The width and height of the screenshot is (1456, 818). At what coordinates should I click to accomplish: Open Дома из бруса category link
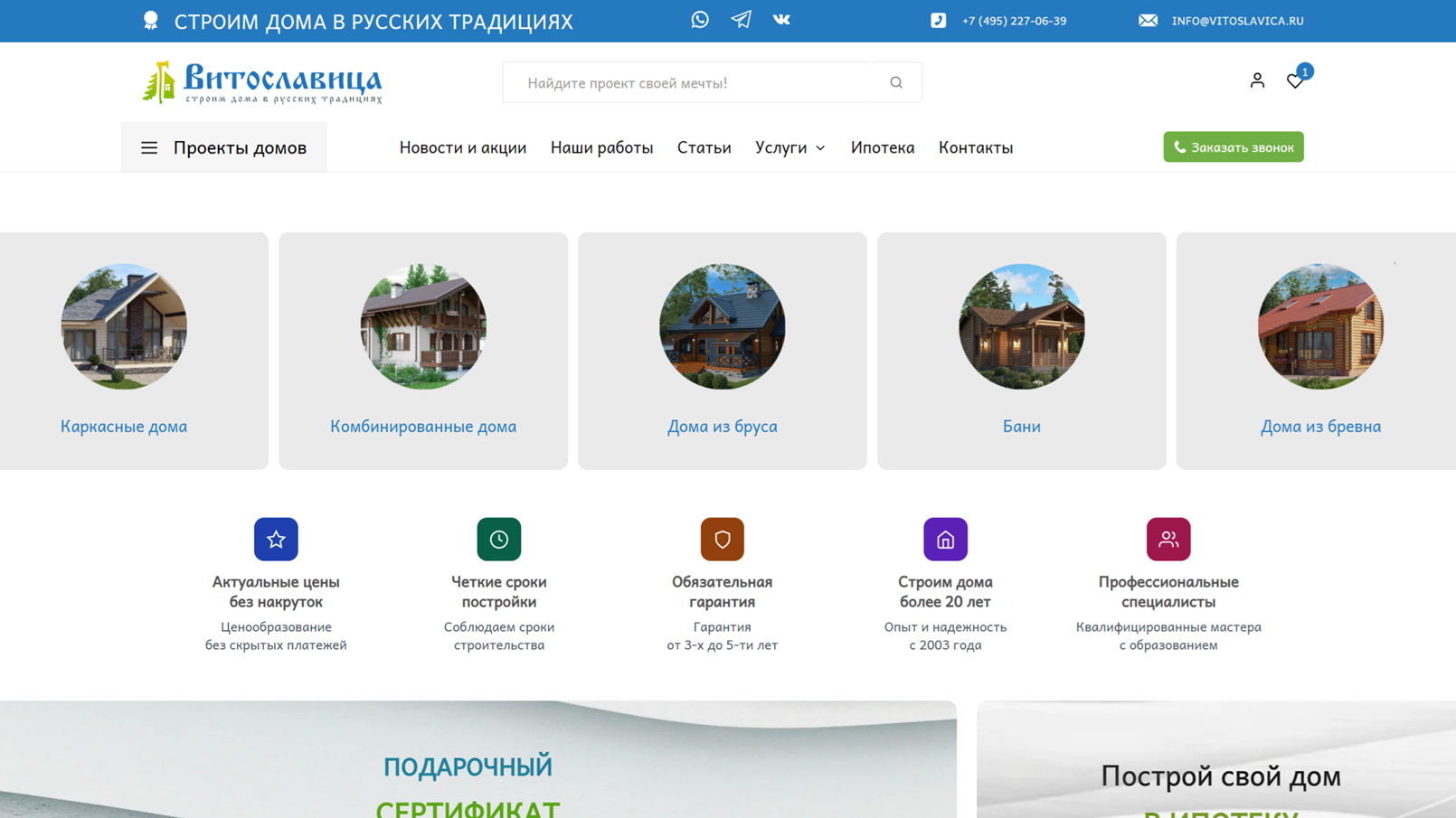click(722, 427)
